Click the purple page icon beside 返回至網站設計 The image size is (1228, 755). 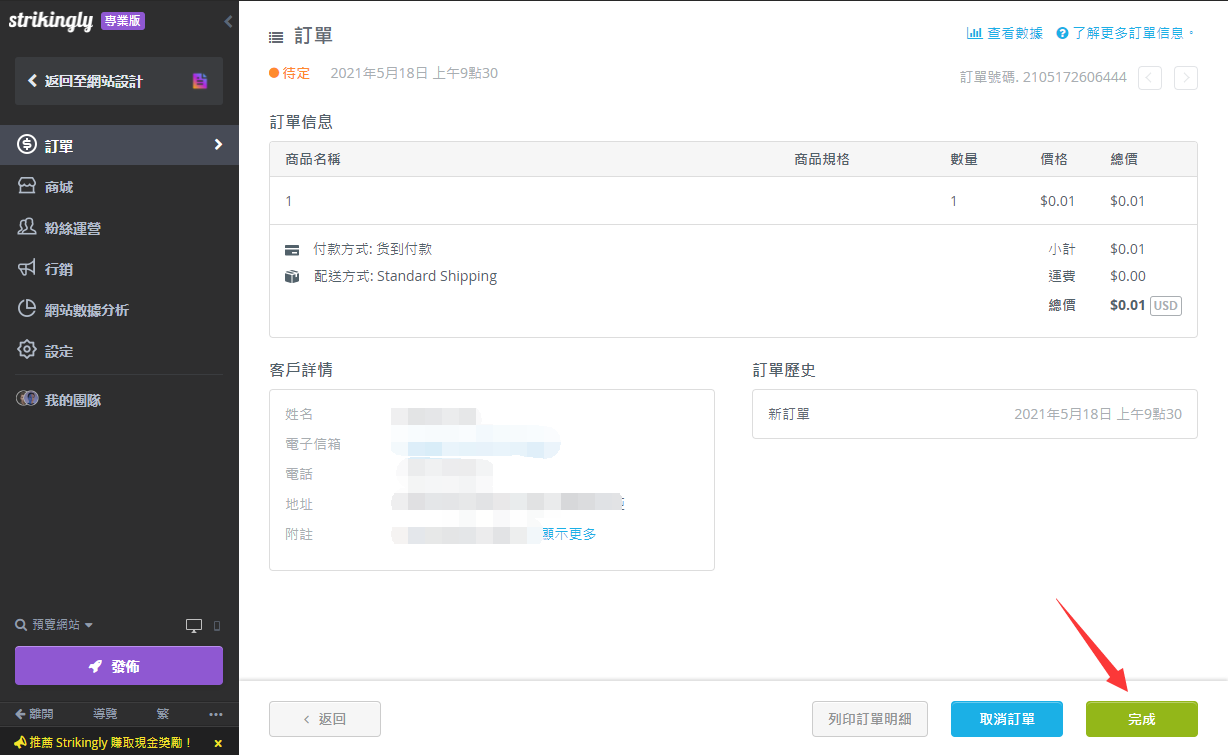(200, 81)
